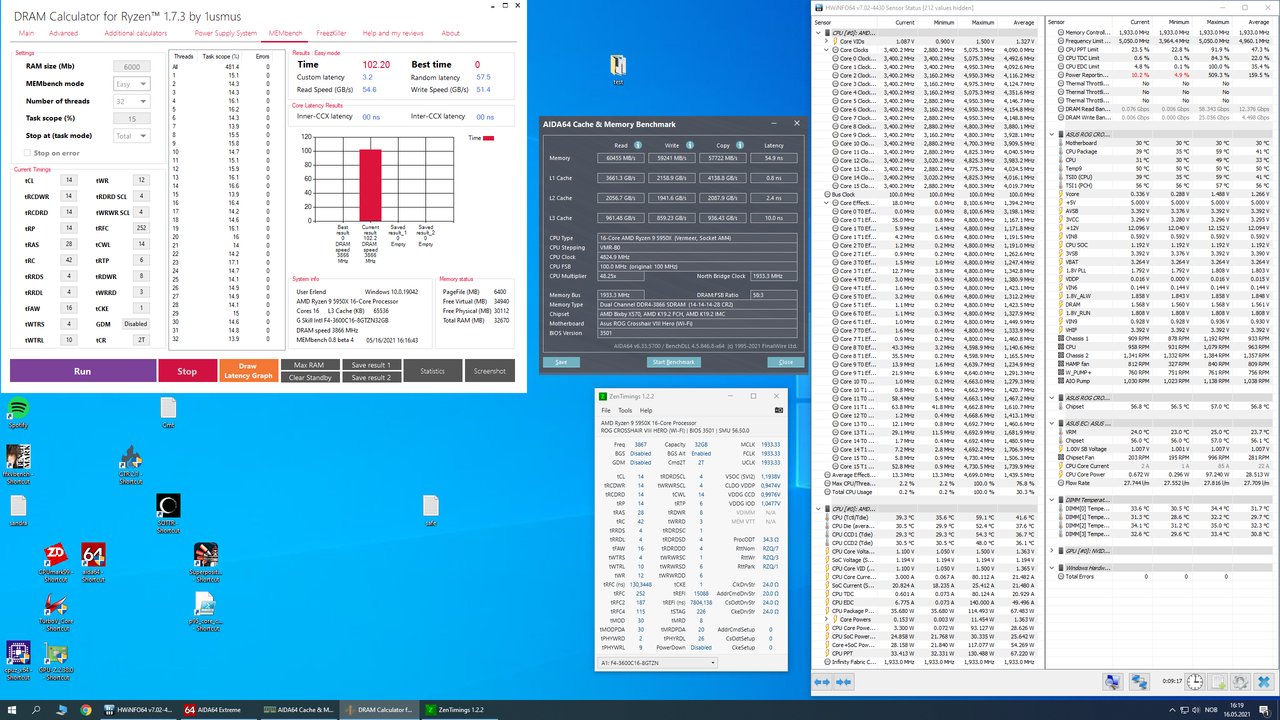
Task: Open ZenTimings memory module selector
Action: tap(657, 662)
